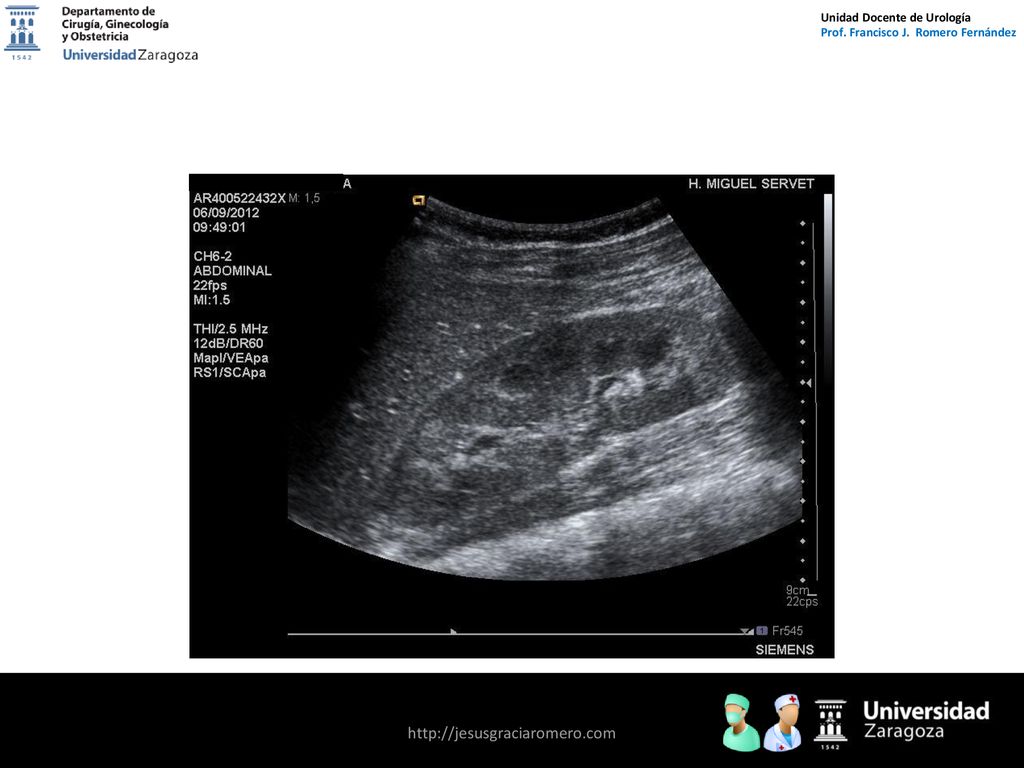Click the Universidad Zaragoza footer crest
The width and height of the screenshot is (1024, 768).
click(830, 724)
